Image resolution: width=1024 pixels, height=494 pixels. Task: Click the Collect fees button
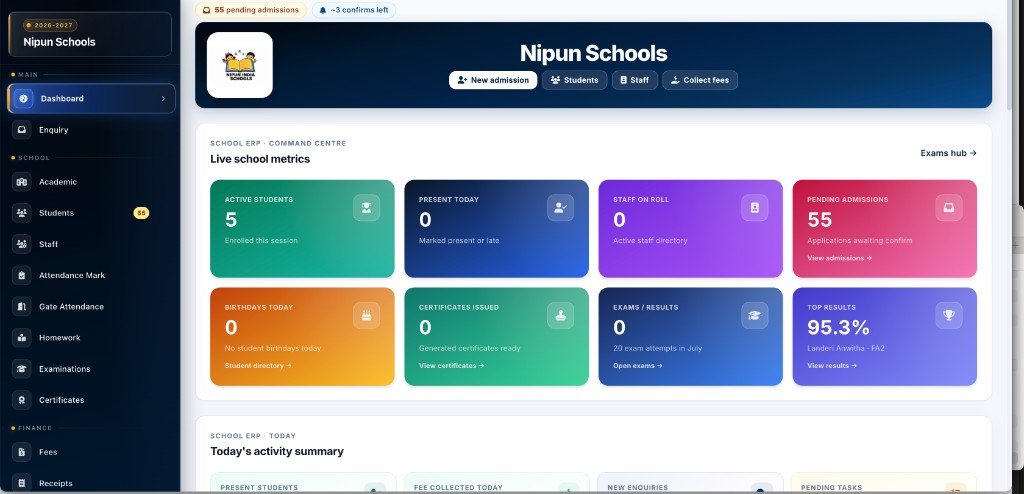(x=700, y=80)
